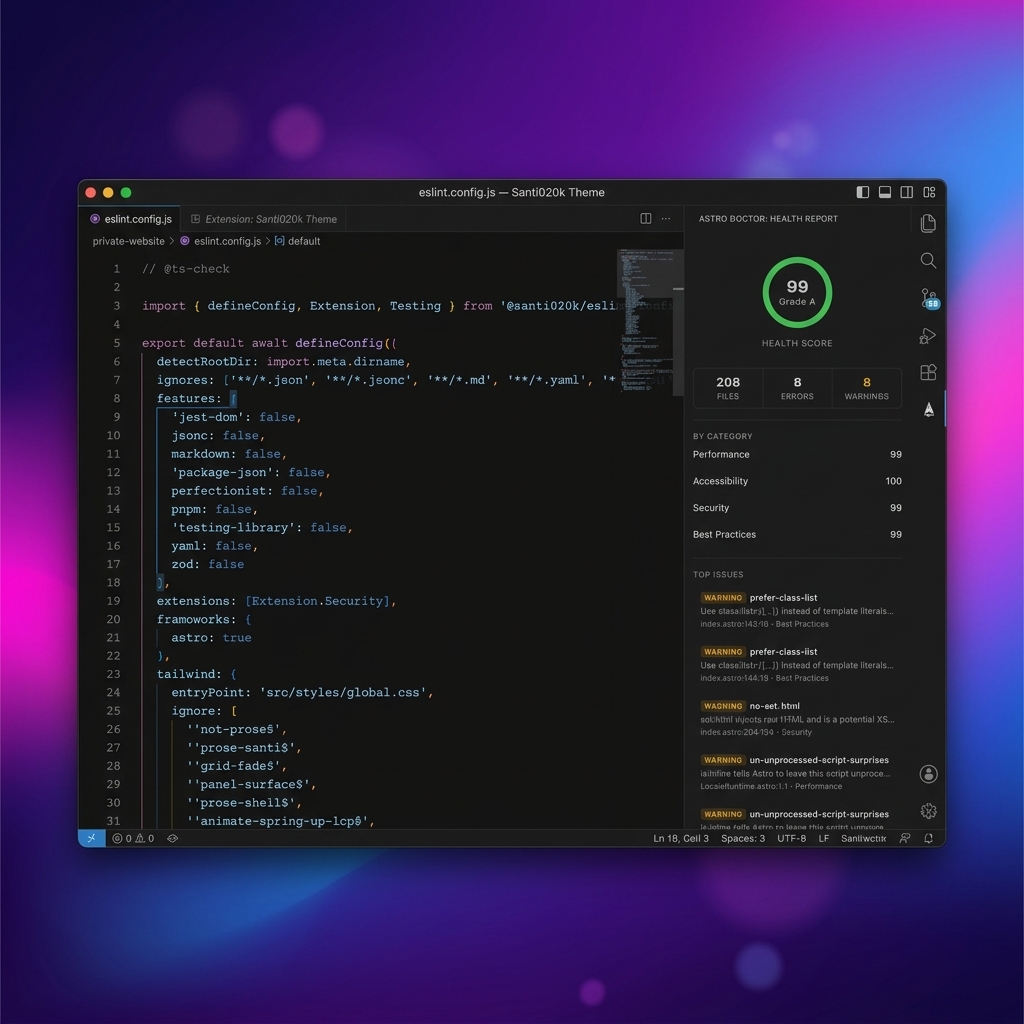Click the '// @ts-check' comment
This screenshot has width=1024, height=1024.
185,269
